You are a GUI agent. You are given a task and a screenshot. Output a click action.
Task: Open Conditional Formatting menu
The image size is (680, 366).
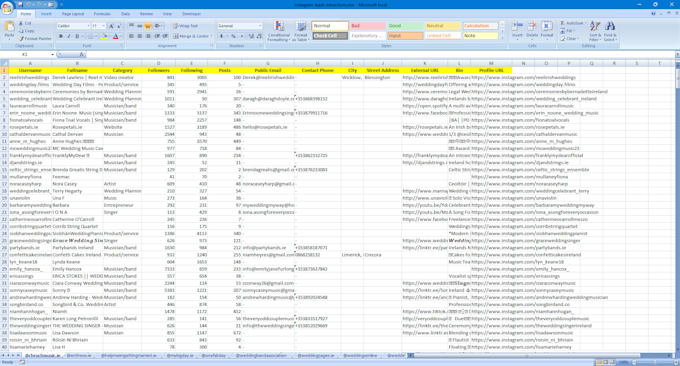(x=279, y=31)
